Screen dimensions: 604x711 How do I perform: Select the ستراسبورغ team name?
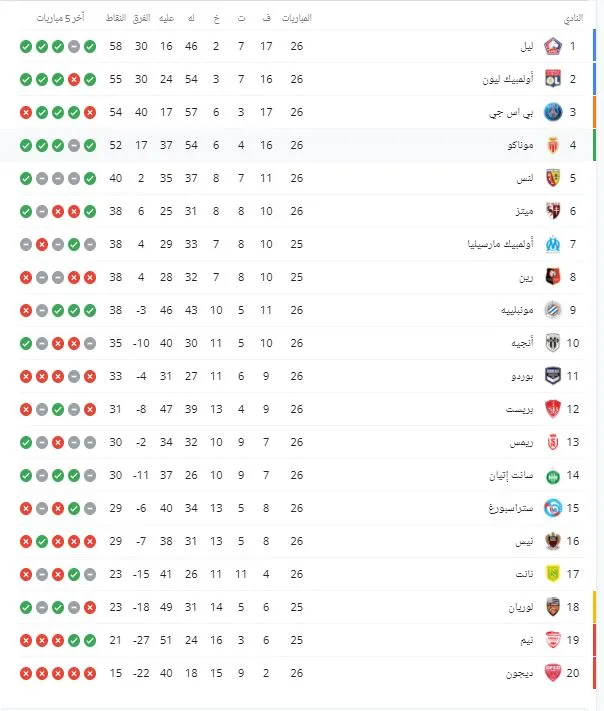[x=510, y=508]
